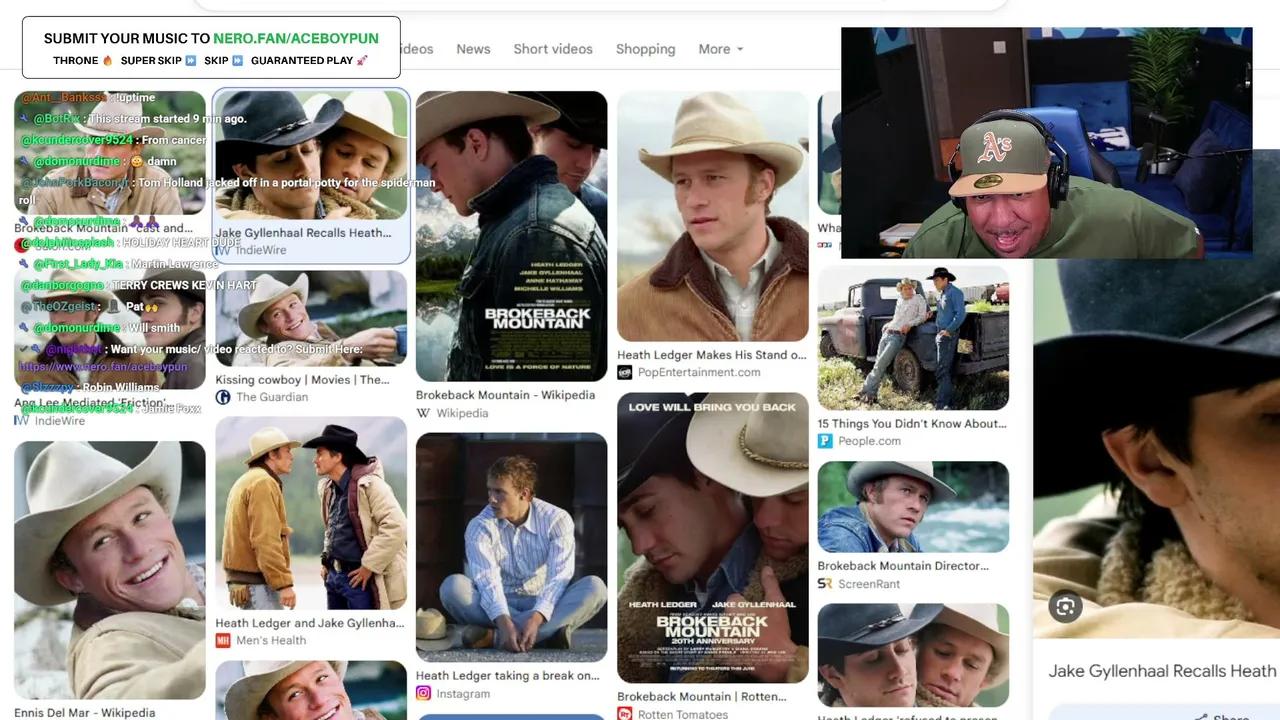The width and height of the screenshot is (1280, 720).
Task: Click the Instagram favicon
Action: pos(423,694)
